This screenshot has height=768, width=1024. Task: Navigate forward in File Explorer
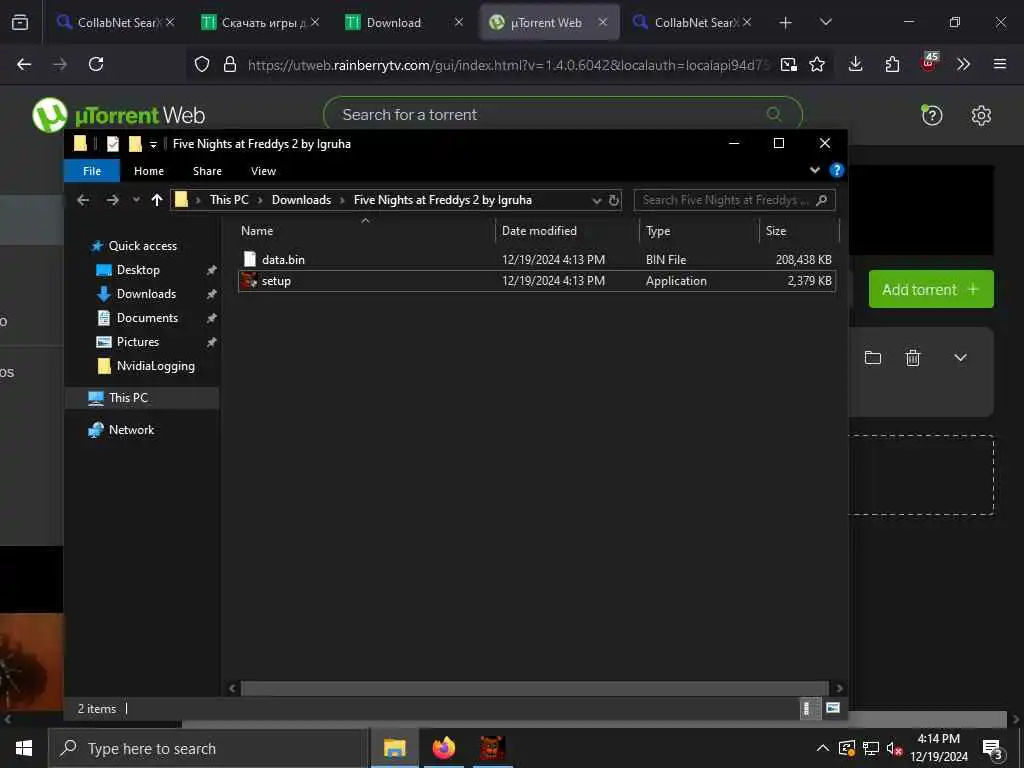point(112,200)
